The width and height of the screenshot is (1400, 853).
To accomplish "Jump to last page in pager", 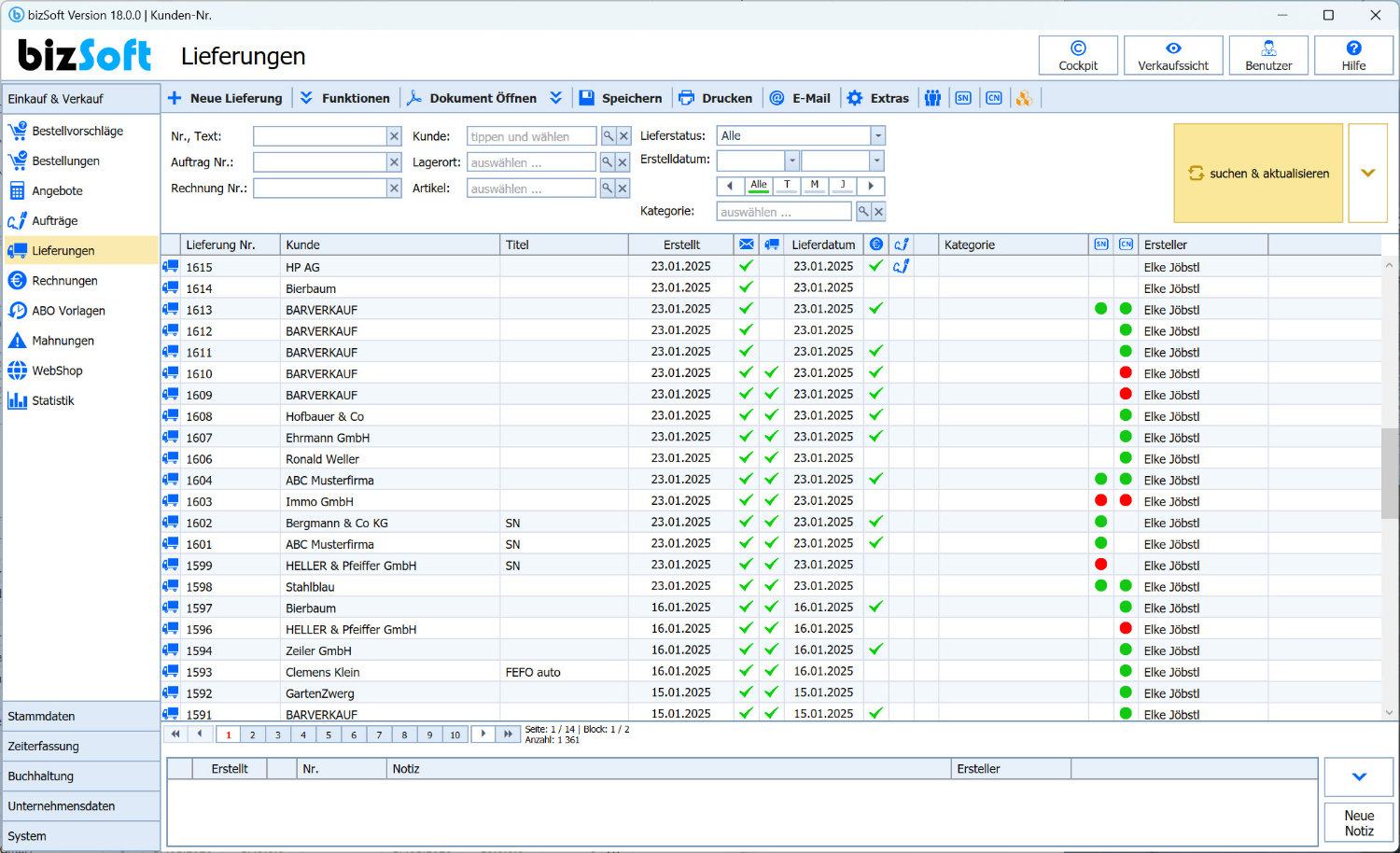I will click(508, 734).
